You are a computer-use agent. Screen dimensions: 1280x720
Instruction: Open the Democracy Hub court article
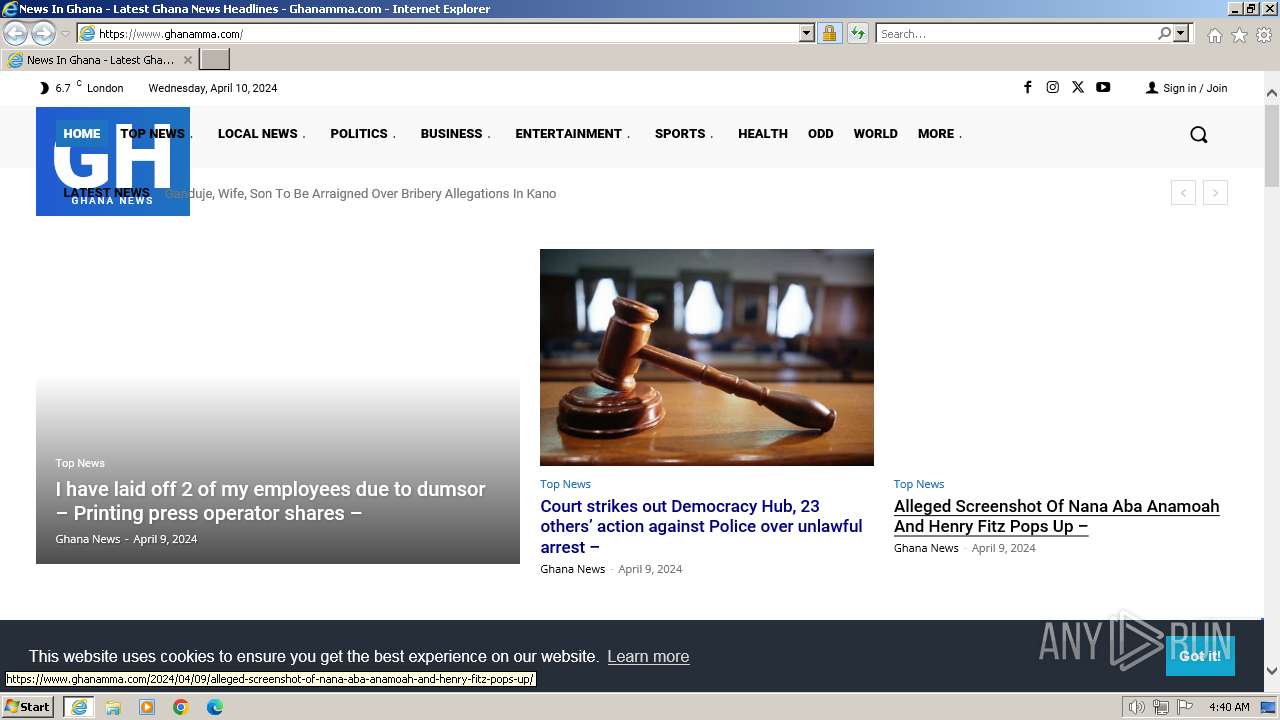tap(701, 526)
